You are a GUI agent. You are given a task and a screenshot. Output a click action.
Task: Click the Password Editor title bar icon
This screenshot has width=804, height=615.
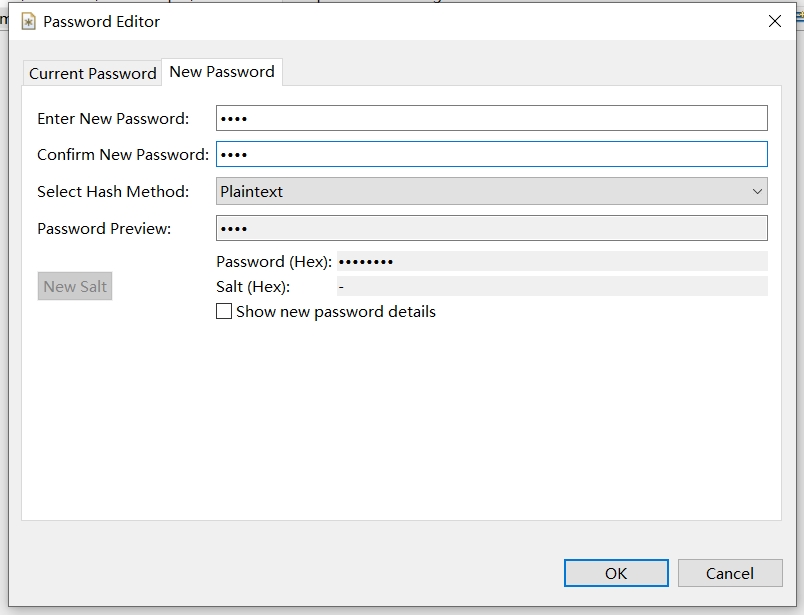point(28,21)
